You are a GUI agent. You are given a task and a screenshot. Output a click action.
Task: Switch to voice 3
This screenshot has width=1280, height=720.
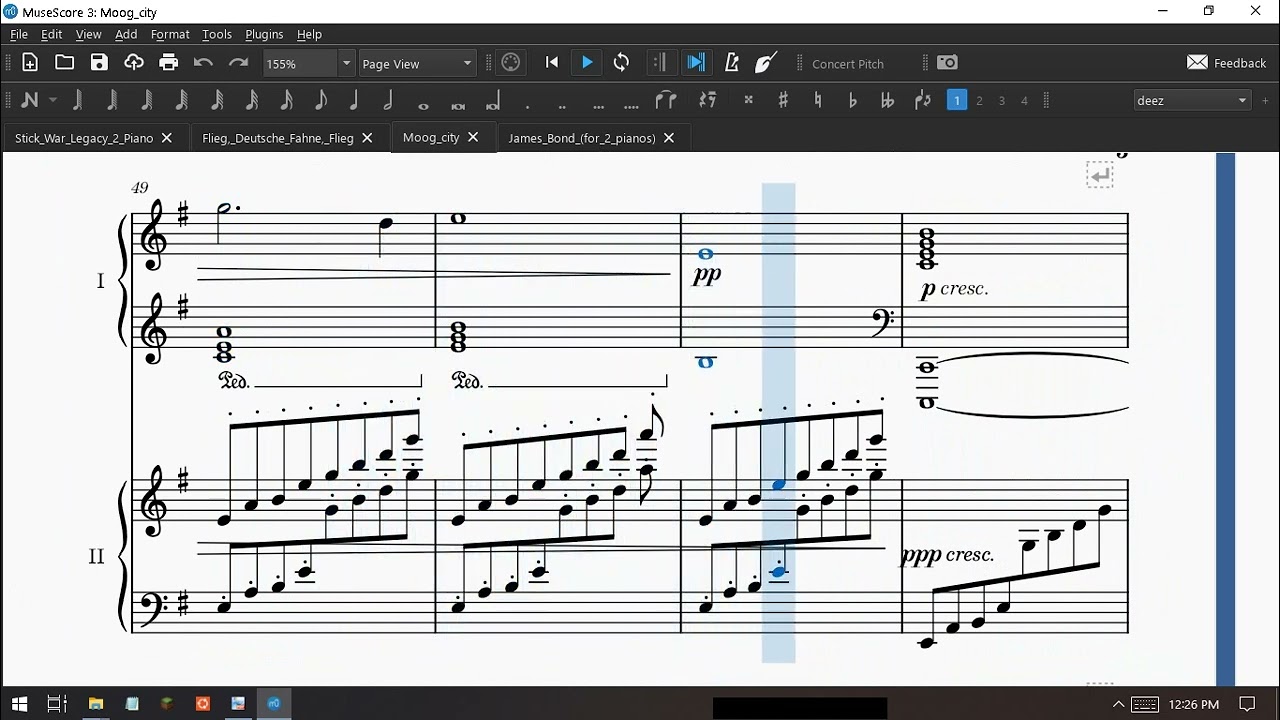point(1002,100)
